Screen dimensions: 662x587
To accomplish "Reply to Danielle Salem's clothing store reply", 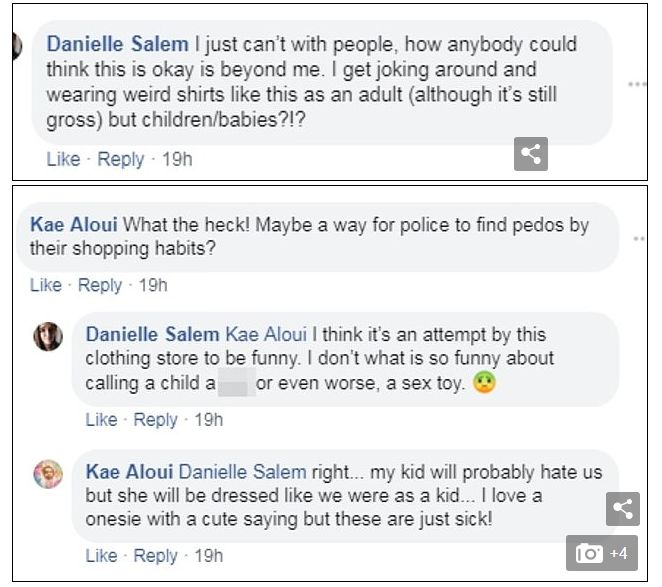I will [x=155, y=419].
